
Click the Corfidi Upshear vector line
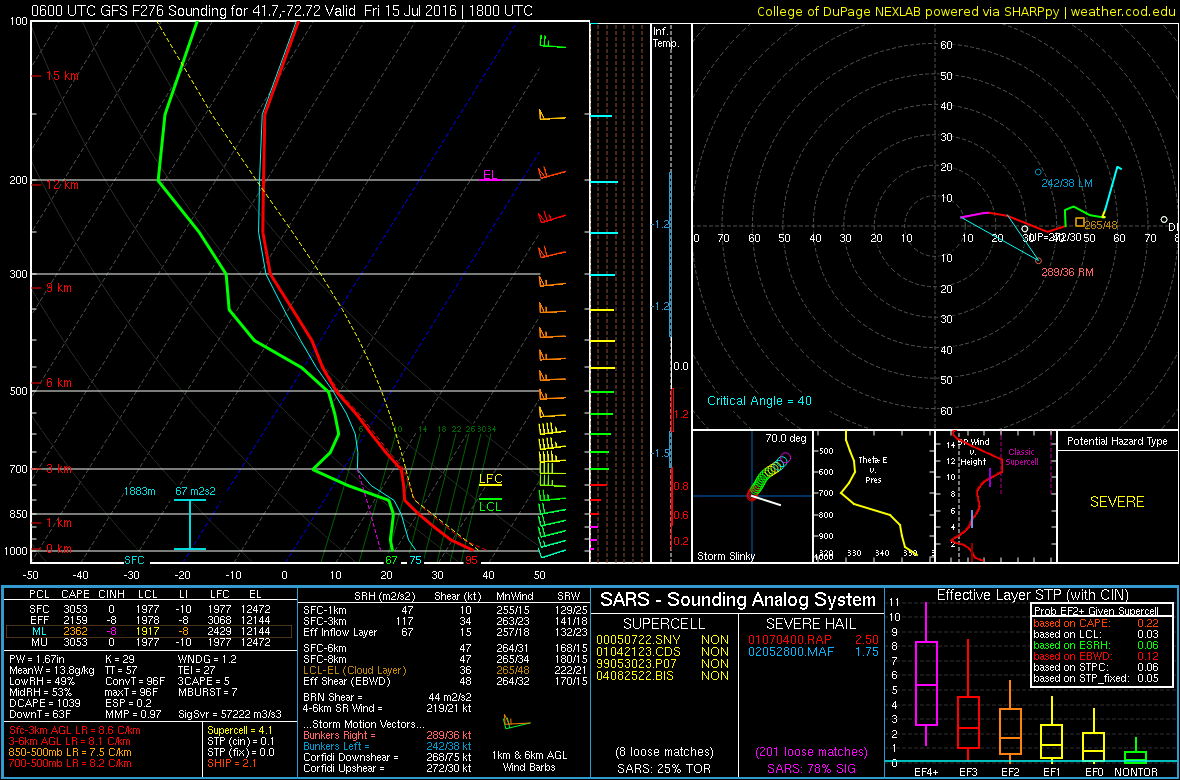point(387,768)
